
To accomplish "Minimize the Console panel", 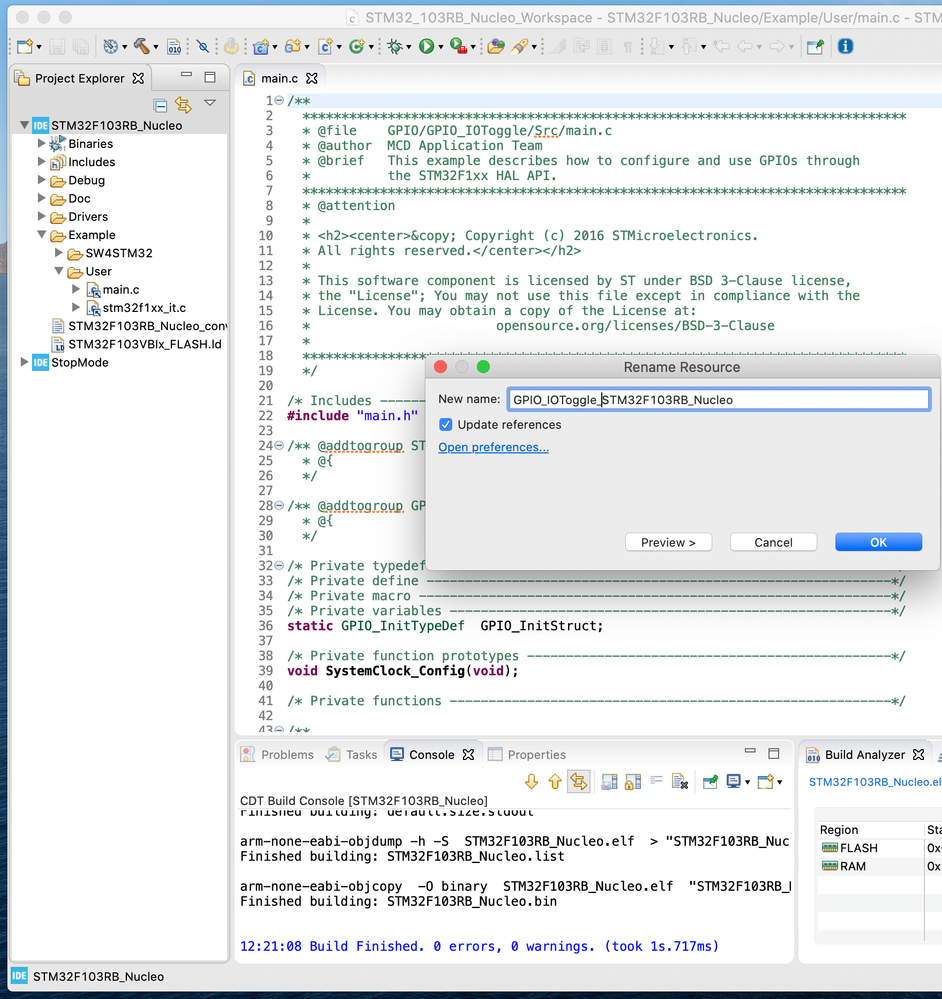I will [750, 752].
